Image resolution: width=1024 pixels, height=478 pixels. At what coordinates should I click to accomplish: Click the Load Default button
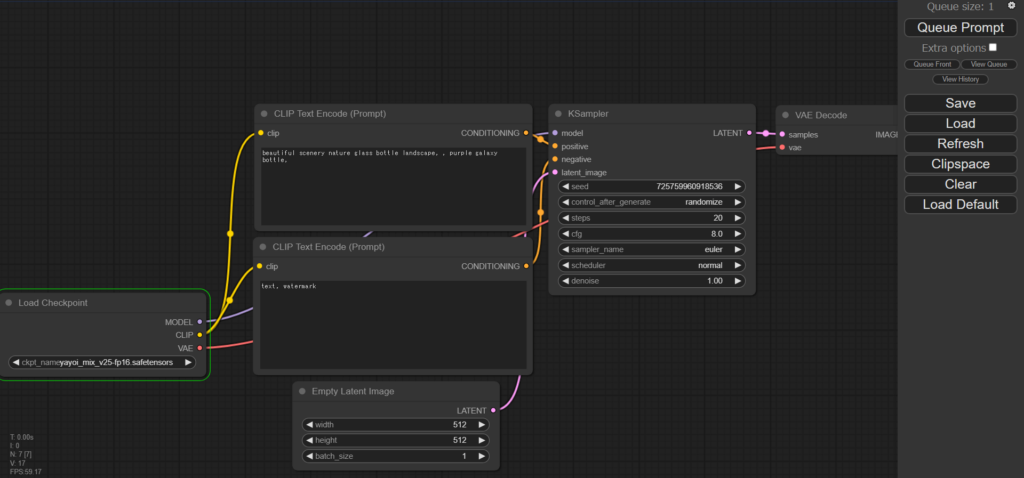pyautogui.click(x=960, y=204)
